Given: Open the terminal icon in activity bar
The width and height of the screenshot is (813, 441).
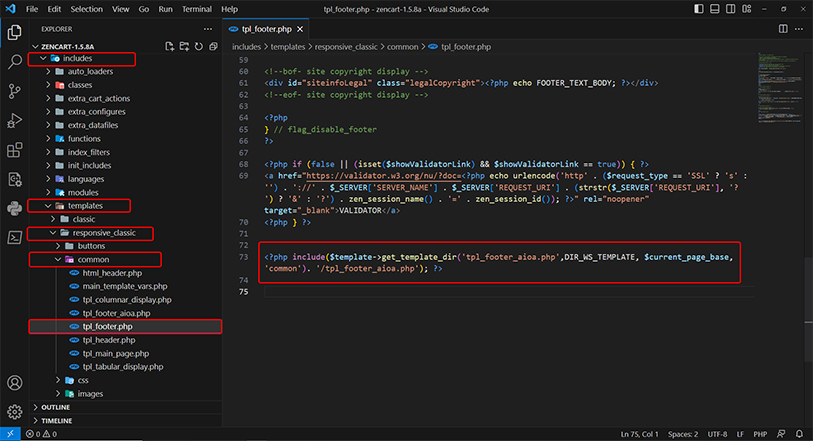Looking at the screenshot, I should coord(15,237).
